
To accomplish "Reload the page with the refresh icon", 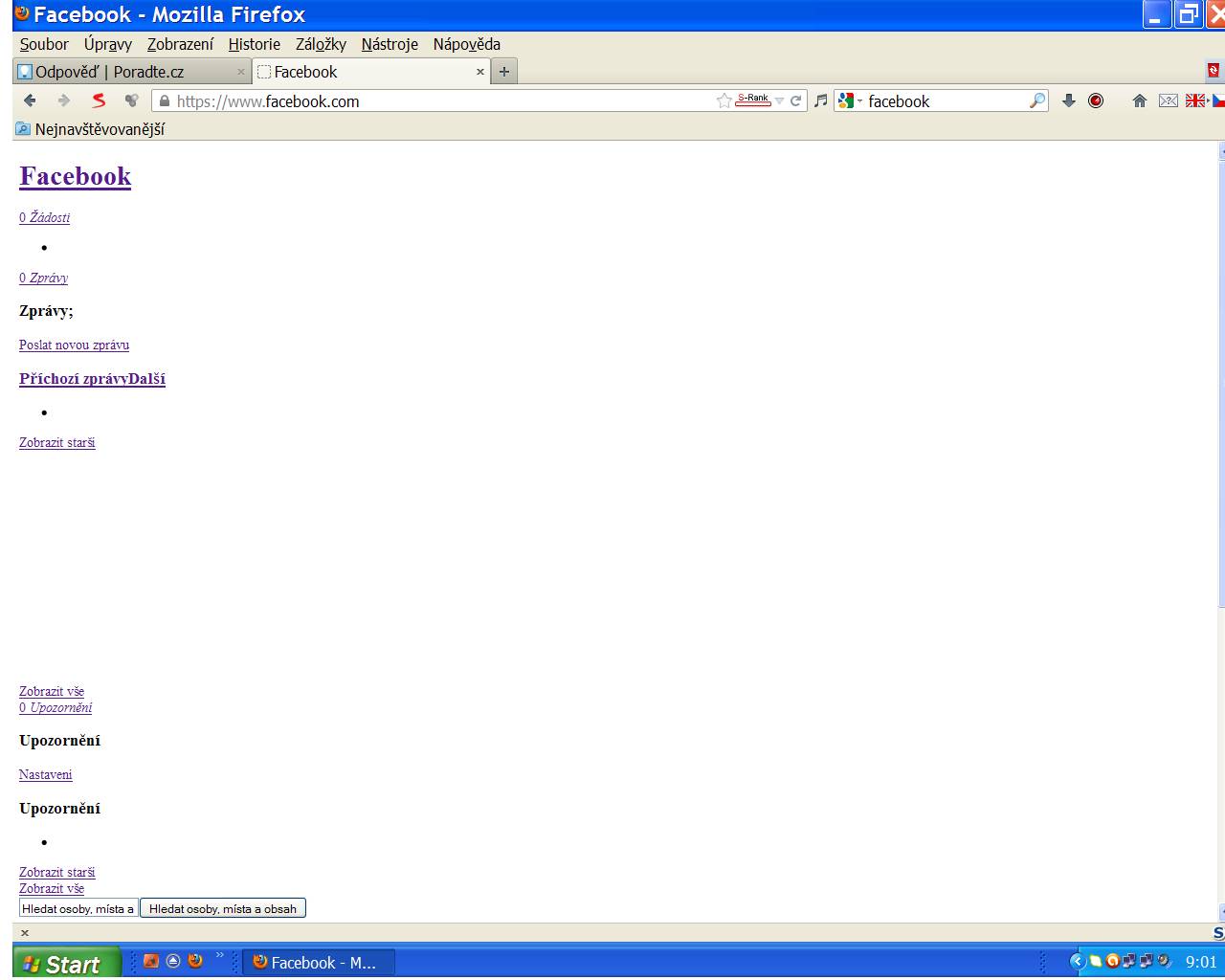I will pyautogui.click(x=795, y=100).
